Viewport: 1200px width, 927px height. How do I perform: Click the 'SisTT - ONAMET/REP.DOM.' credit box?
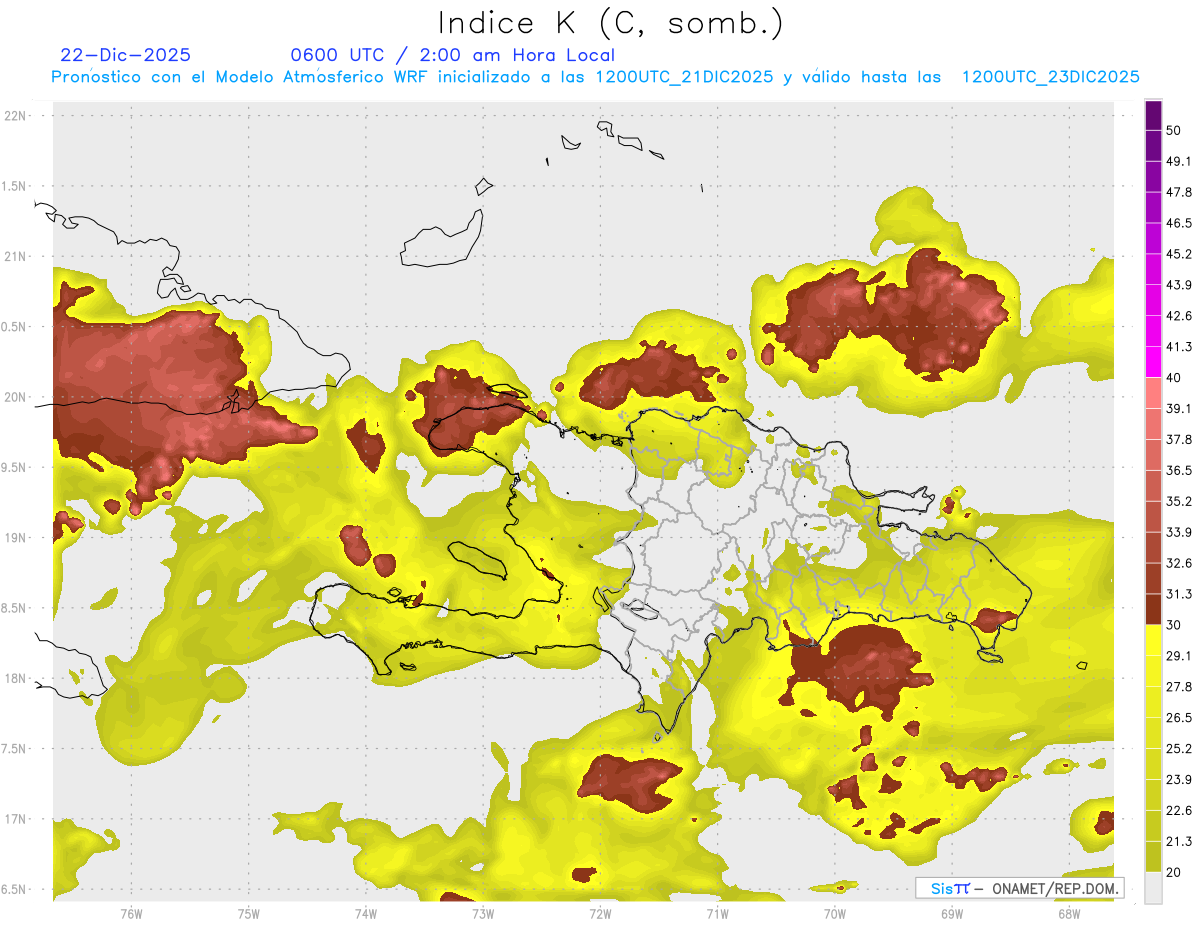1020,888
